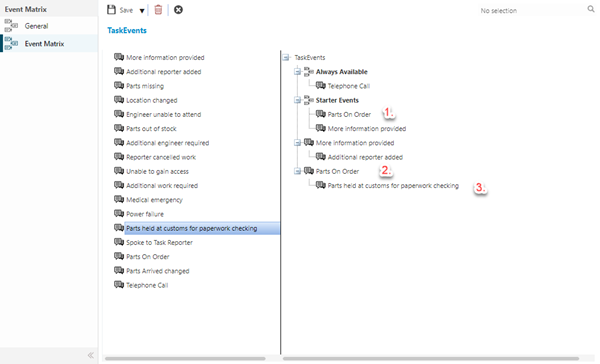Select Parts out of stock event
This screenshot has height=364, width=600.
pos(151,129)
